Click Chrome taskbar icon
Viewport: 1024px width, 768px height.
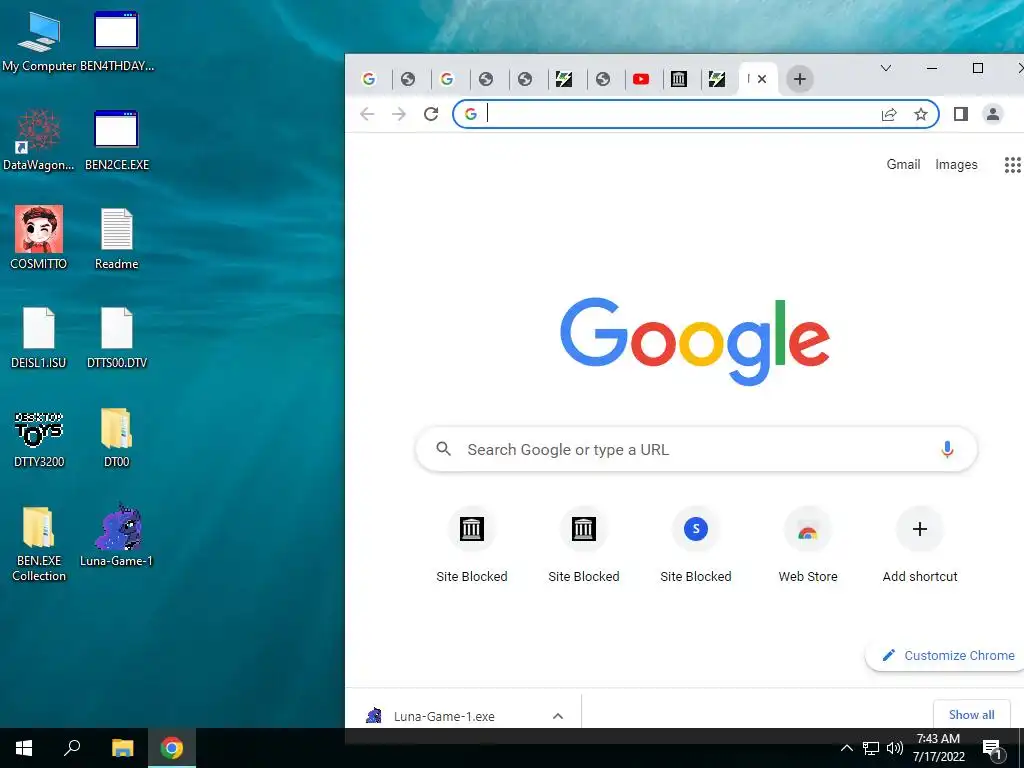172,748
